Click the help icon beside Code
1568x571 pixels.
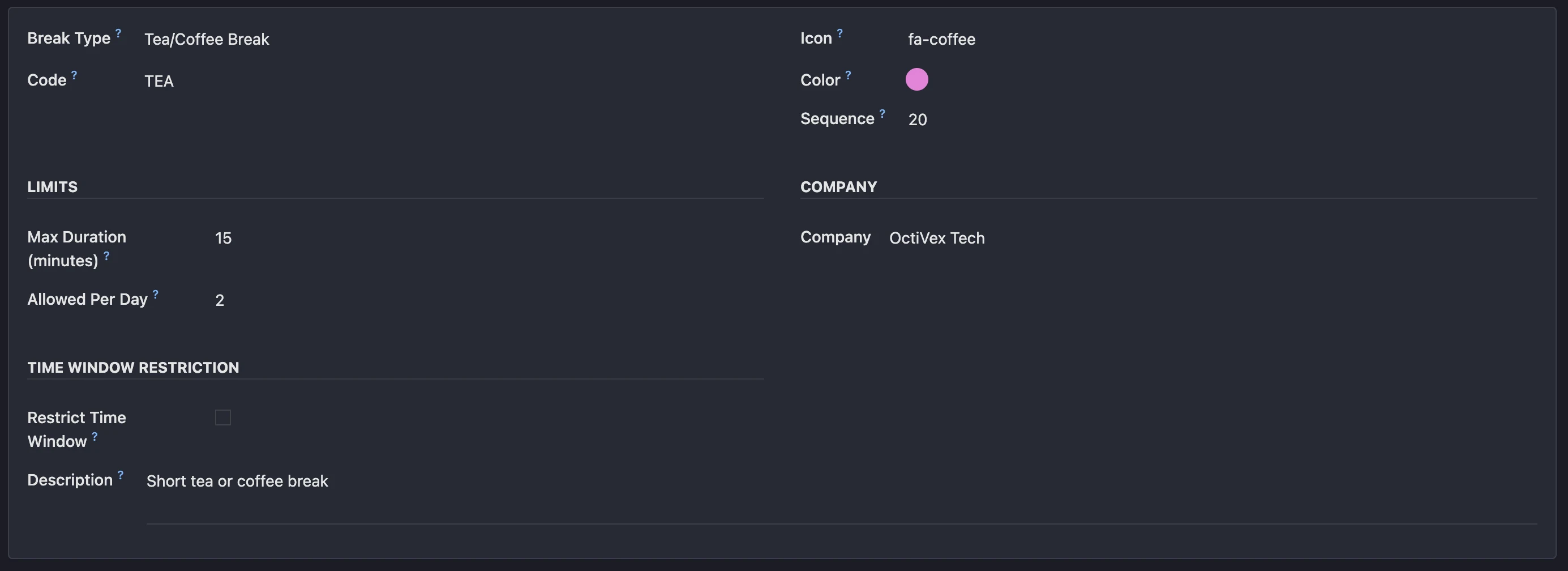click(74, 75)
